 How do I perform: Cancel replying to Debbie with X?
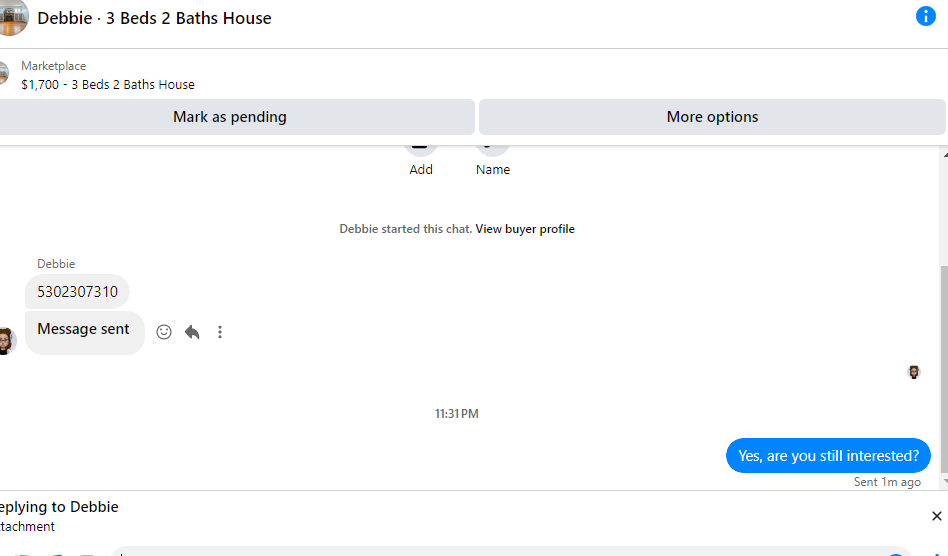pyautogui.click(x=936, y=516)
